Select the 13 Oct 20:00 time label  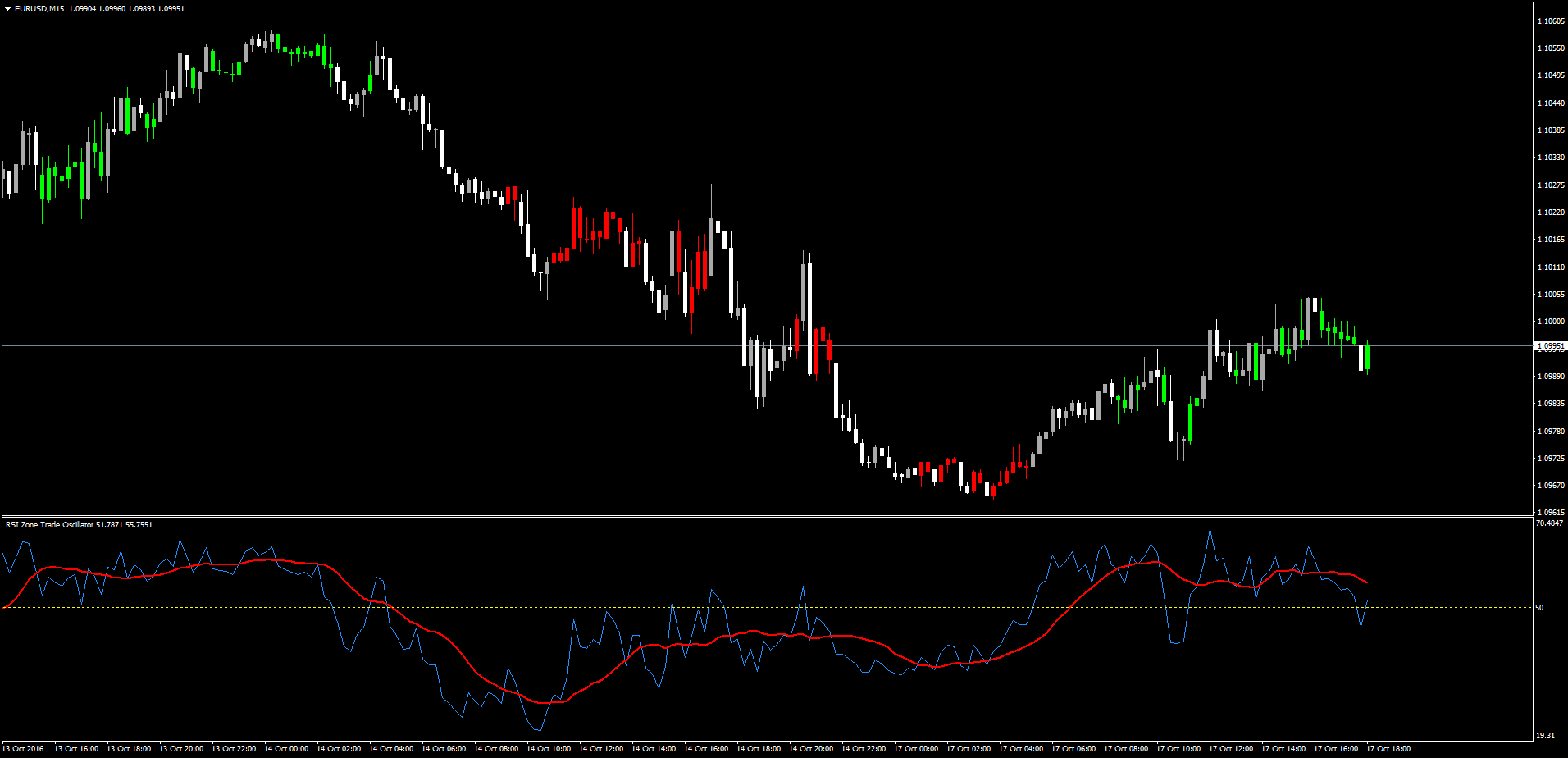pos(181,748)
